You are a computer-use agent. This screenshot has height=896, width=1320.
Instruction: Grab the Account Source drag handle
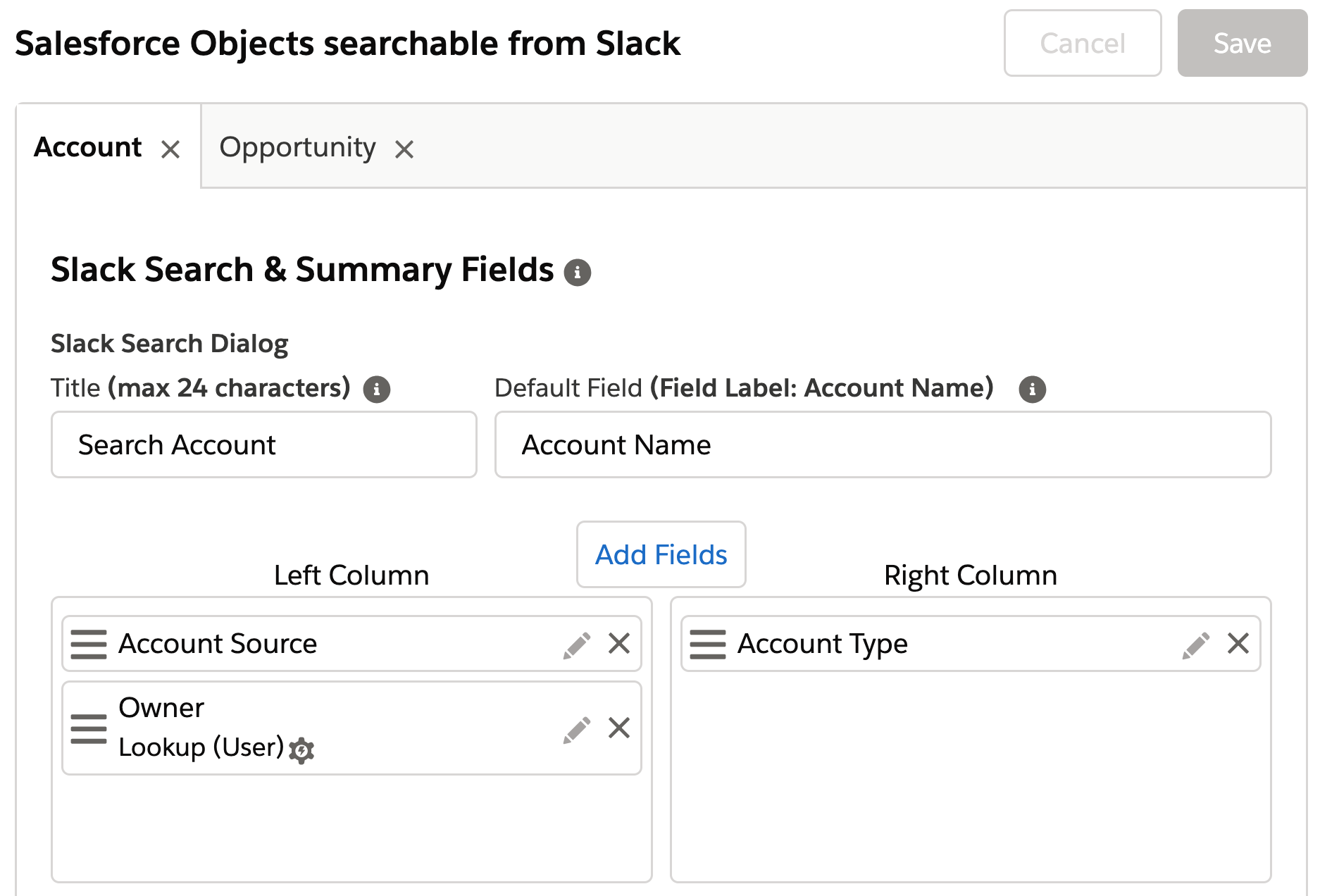[89, 645]
